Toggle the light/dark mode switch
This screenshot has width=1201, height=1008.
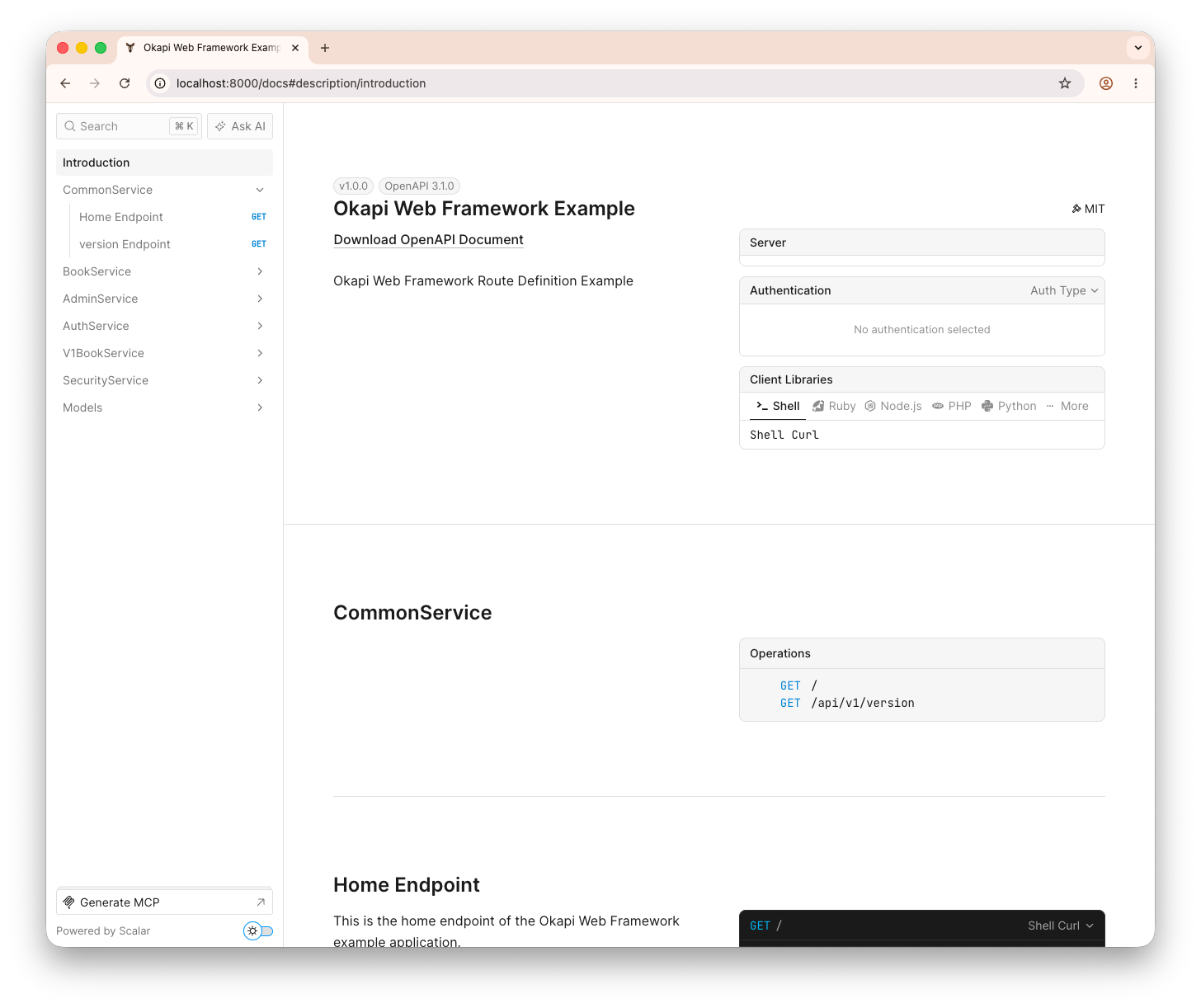tap(258, 931)
